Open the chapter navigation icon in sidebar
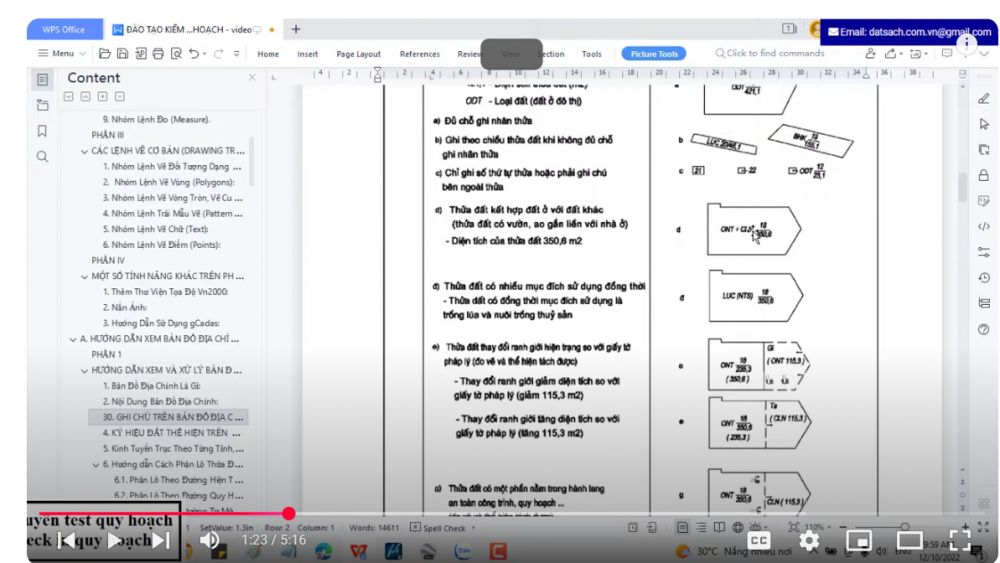Viewport: 1000px width, 563px height. [42, 105]
